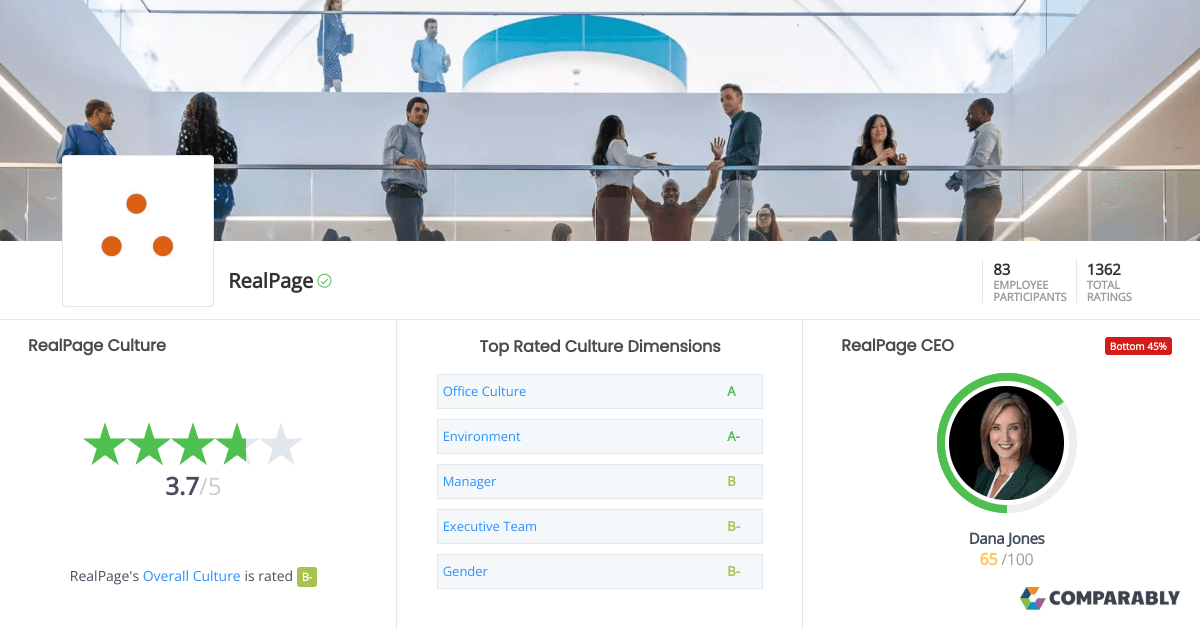Follow the Overall Culture link

click(192, 576)
